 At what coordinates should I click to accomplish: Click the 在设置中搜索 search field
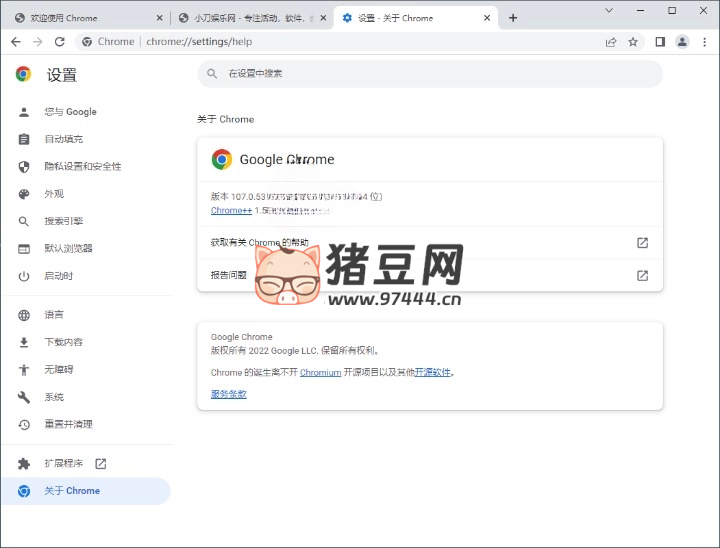pyautogui.click(x=430, y=73)
